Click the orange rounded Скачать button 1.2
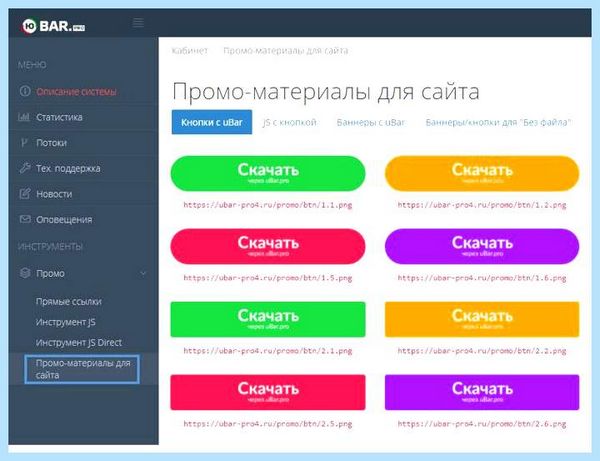Screen dimensions: 600x461 pos(482,173)
